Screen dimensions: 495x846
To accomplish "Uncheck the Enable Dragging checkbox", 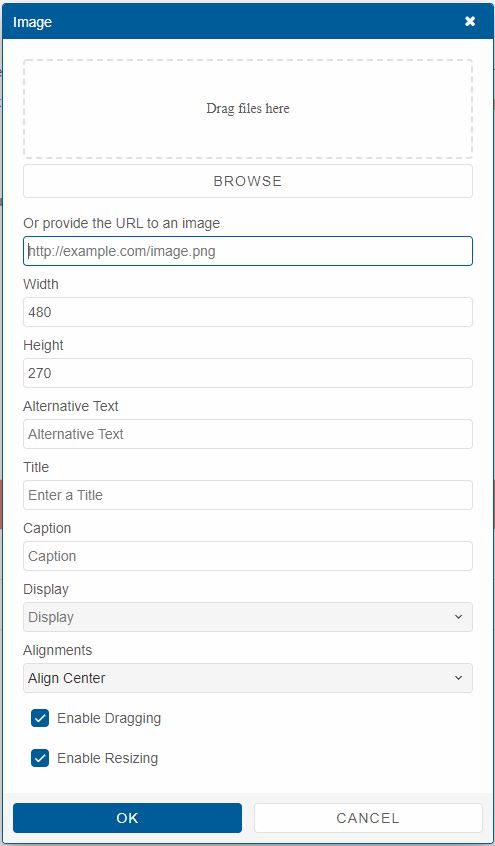I will click(40, 718).
